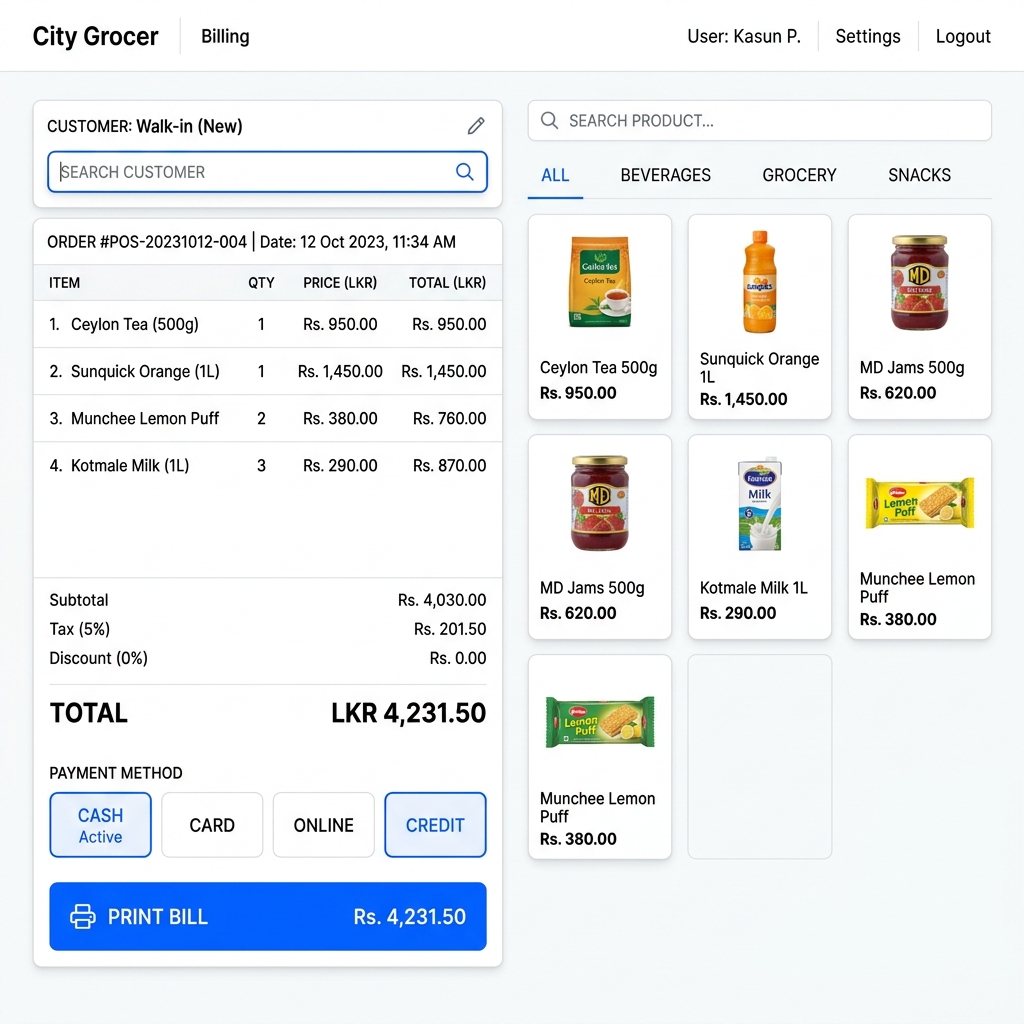Click quantity 2 in Munchee Lemon Puff row
The width and height of the screenshot is (1024, 1024).
point(261,419)
